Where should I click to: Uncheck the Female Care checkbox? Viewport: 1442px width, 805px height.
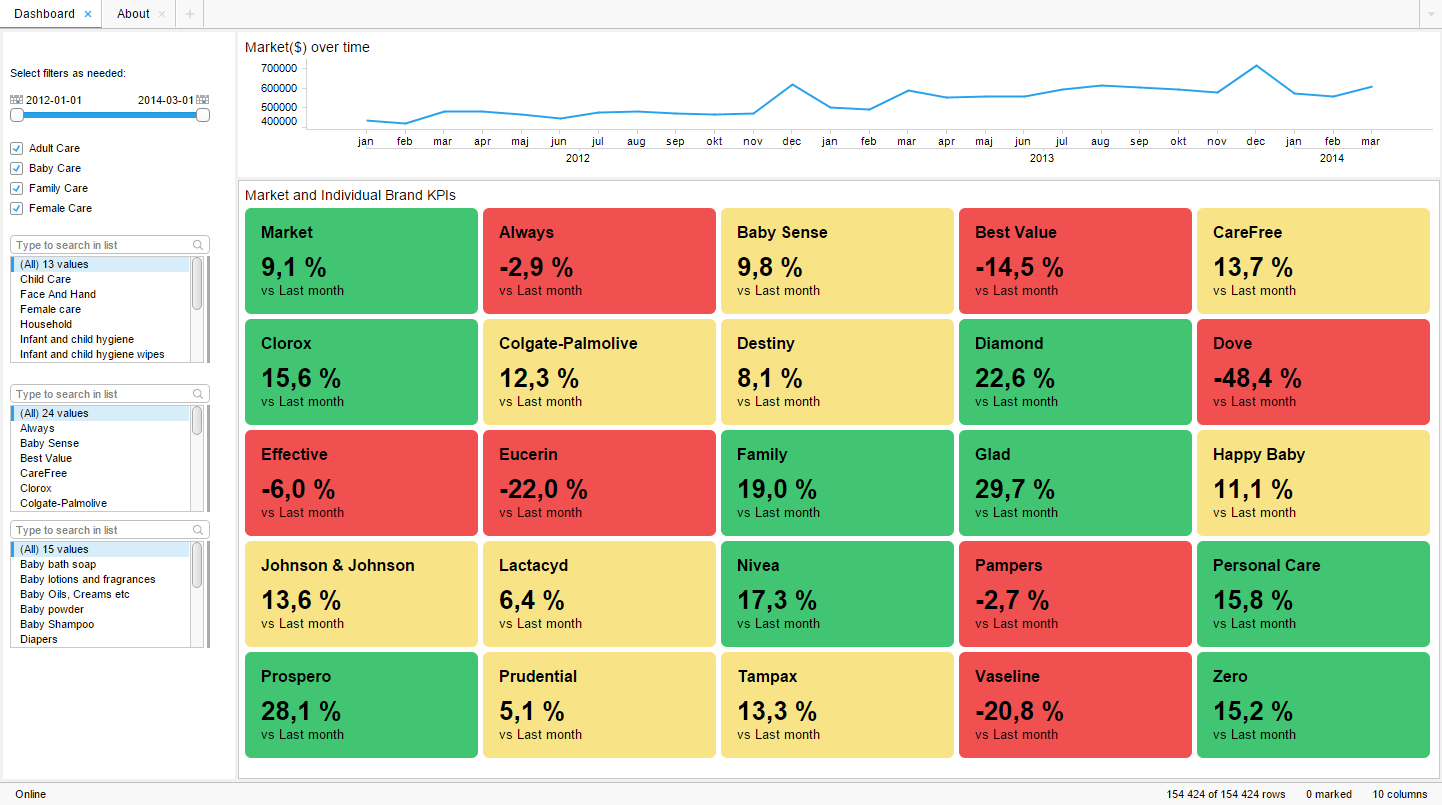(x=16, y=208)
